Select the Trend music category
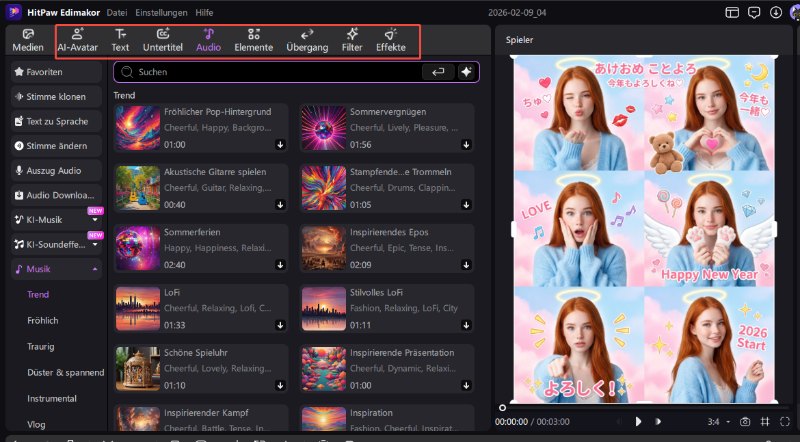The width and height of the screenshot is (800, 442). click(38, 294)
